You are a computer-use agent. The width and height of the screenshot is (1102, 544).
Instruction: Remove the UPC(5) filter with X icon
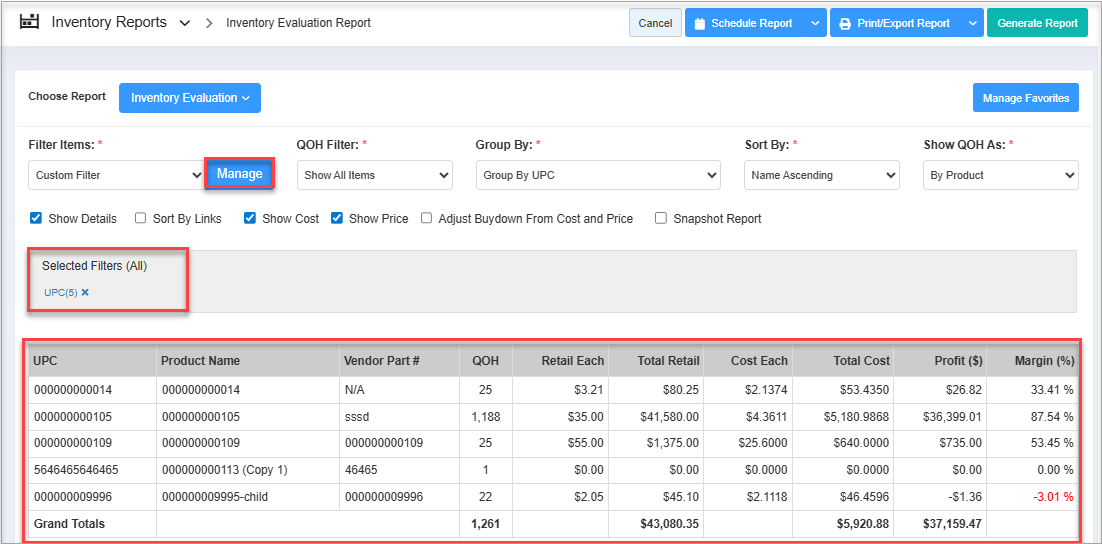click(x=85, y=292)
